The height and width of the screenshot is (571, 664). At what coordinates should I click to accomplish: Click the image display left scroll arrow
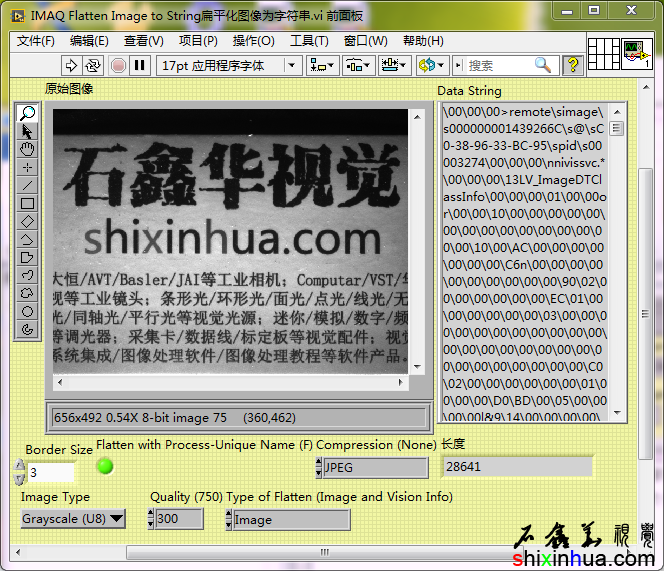tap(60, 383)
